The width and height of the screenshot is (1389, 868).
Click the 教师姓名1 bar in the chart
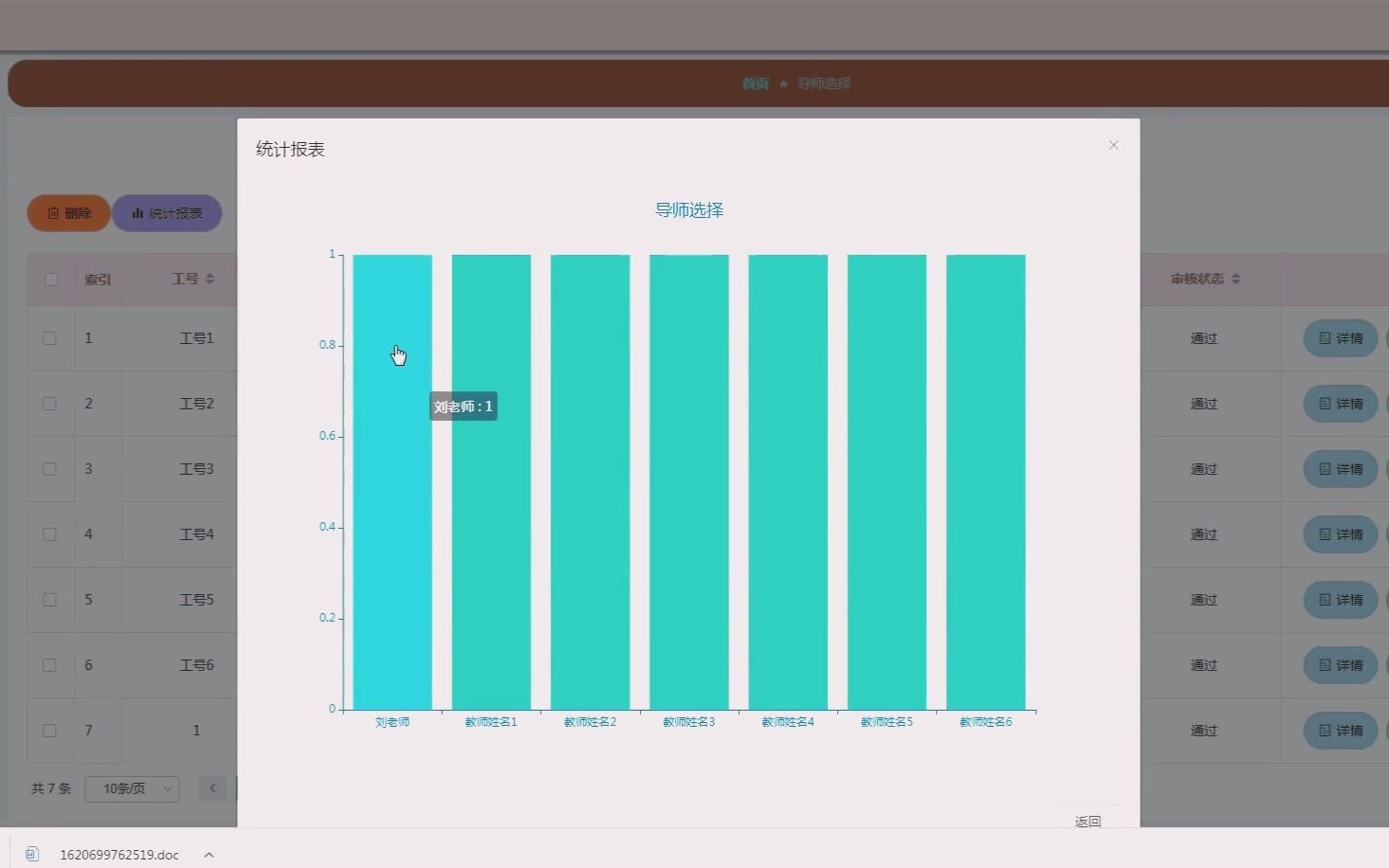pos(491,481)
